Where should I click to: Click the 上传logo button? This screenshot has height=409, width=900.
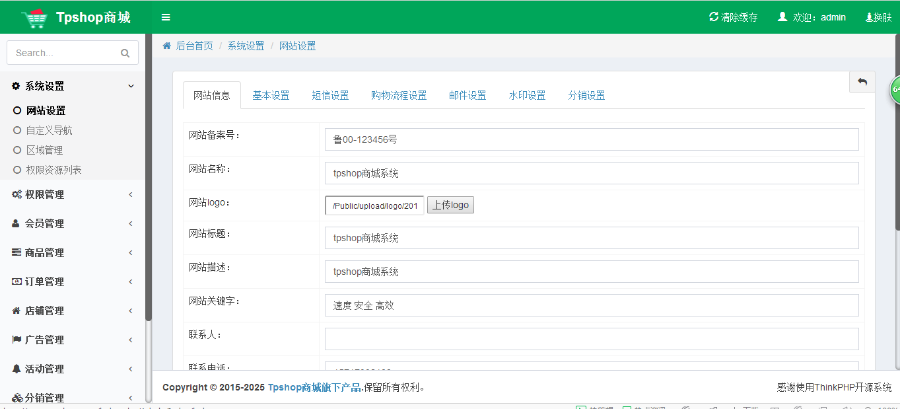[451, 205]
